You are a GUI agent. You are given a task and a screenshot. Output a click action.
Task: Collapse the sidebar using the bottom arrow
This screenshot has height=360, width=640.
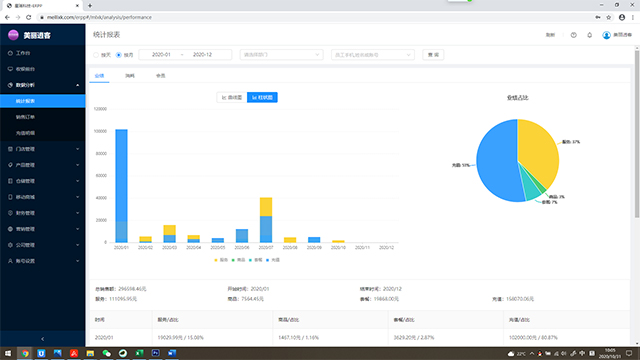(x=42, y=339)
